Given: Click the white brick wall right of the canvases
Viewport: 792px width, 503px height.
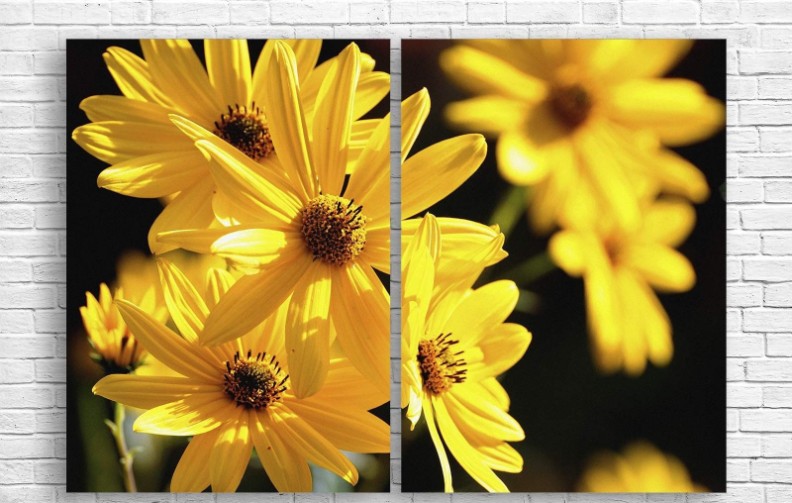Looking at the screenshot, I should tap(758, 265).
